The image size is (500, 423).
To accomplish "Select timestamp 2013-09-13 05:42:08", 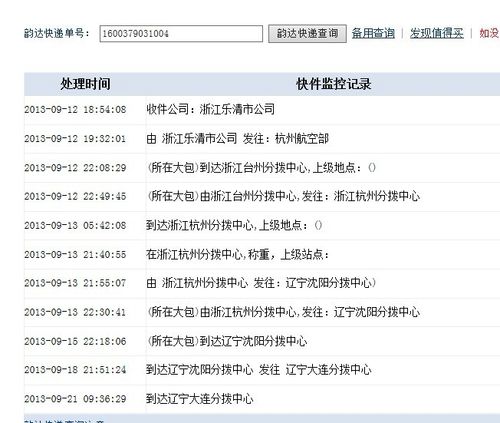I will 75,226.
